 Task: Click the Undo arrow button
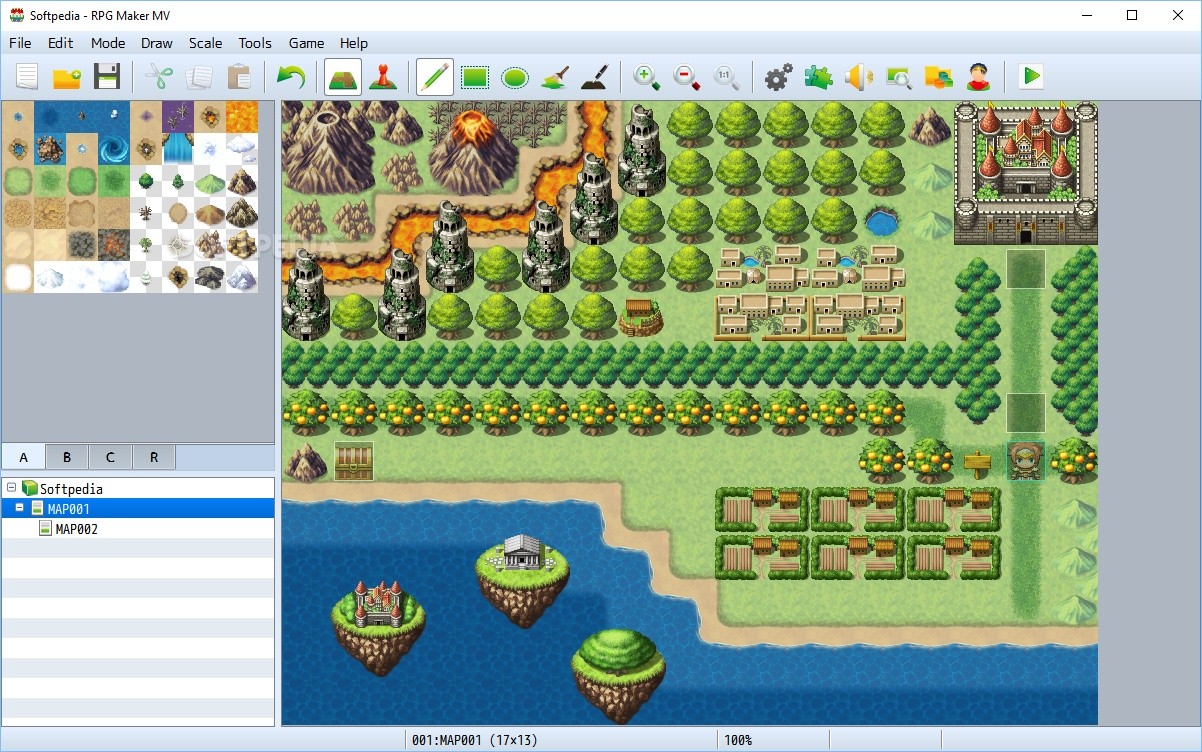pyautogui.click(x=291, y=76)
